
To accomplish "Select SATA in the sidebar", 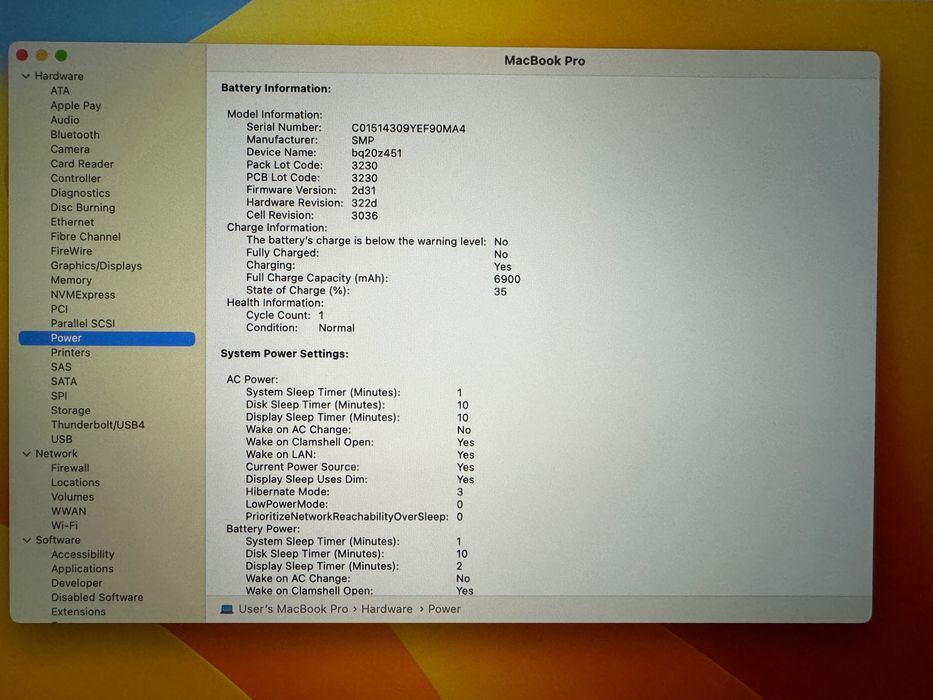I will 64,381.
